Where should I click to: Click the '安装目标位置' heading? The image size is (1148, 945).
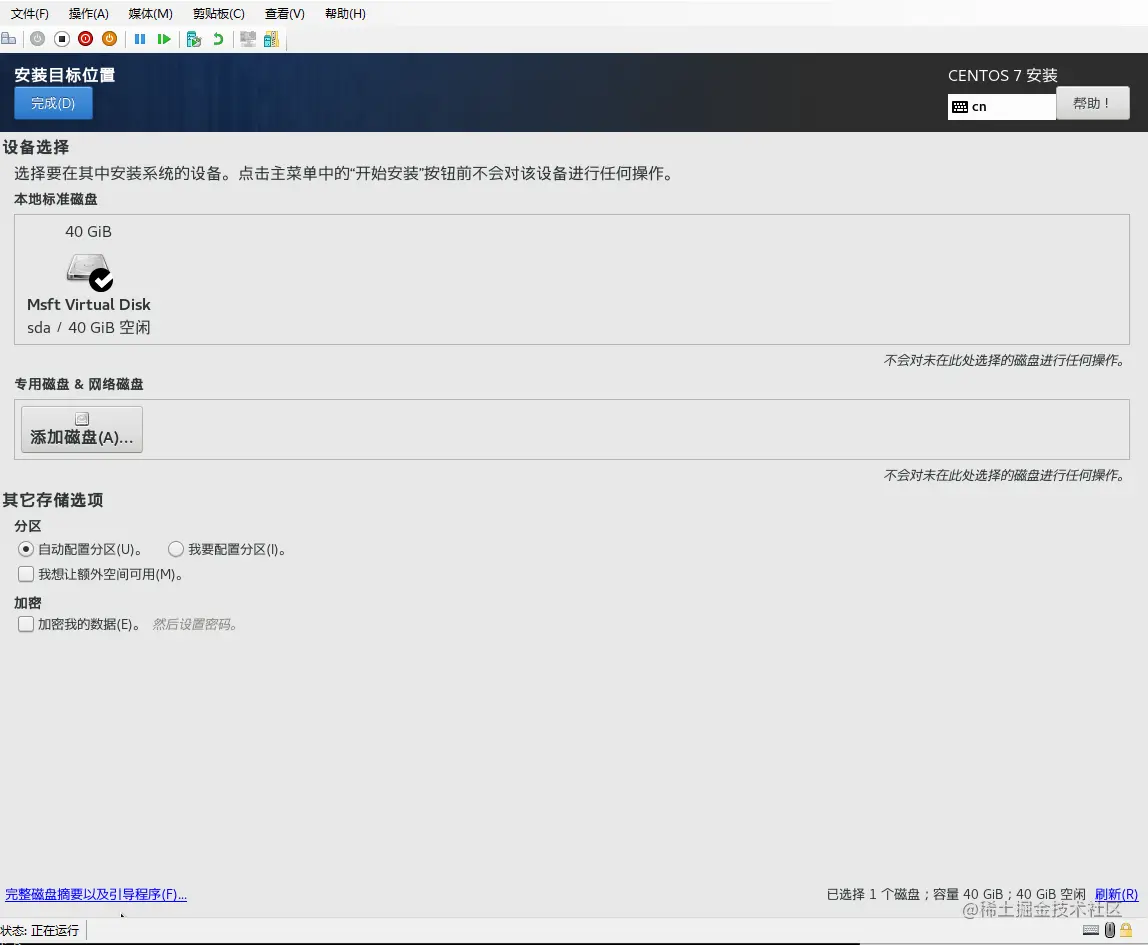[64, 75]
